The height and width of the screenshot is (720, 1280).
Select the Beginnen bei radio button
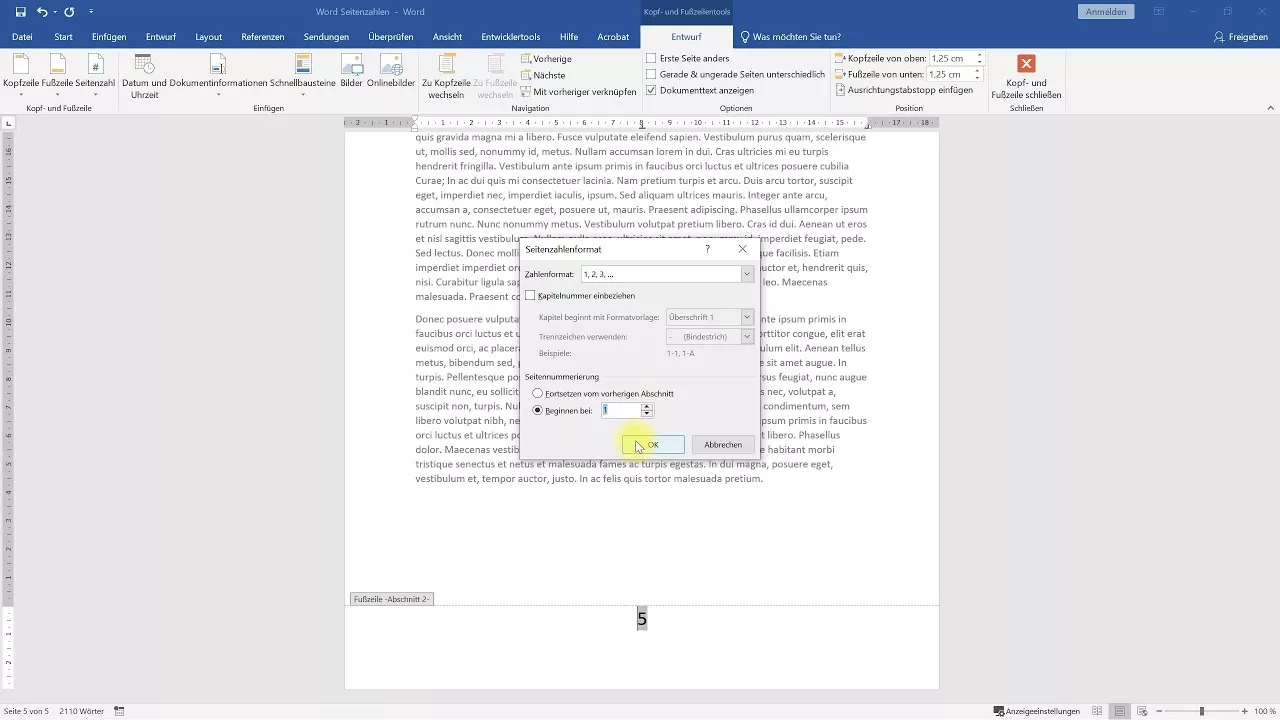click(538, 410)
